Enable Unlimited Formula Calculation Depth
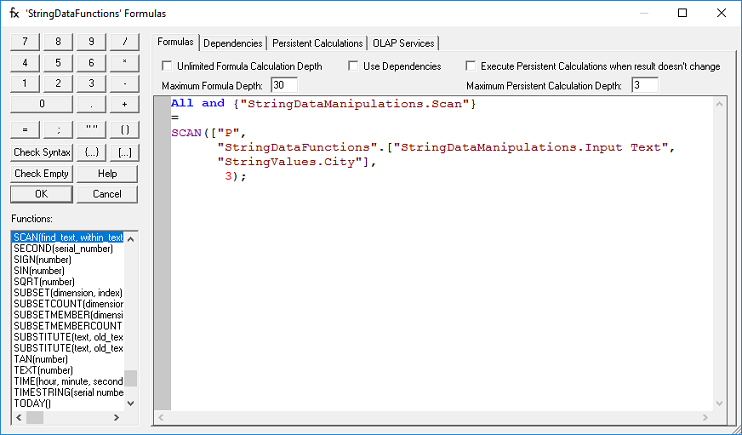The width and height of the screenshot is (742, 435). [x=167, y=66]
